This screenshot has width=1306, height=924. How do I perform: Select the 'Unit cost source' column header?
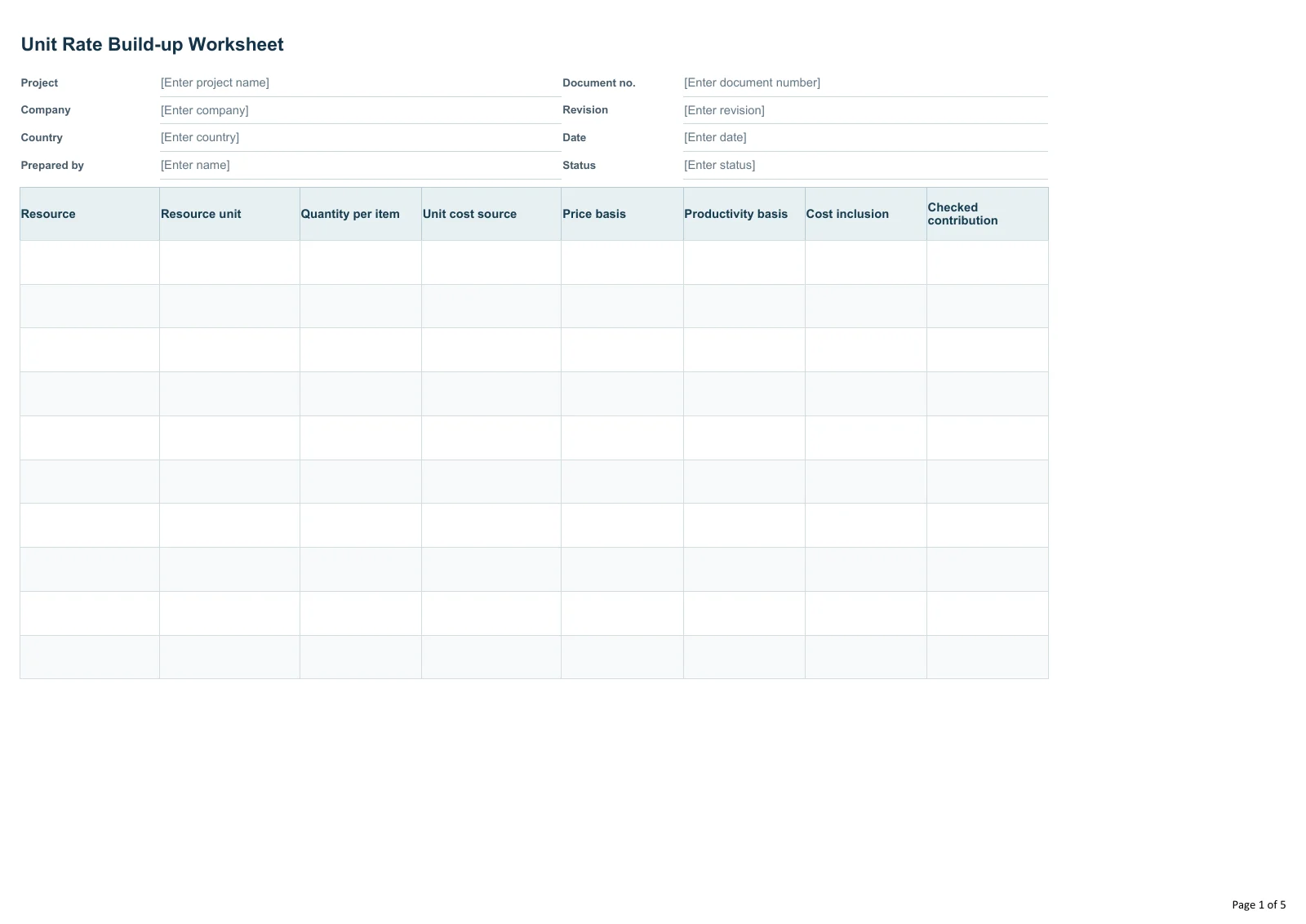click(491, 214)
